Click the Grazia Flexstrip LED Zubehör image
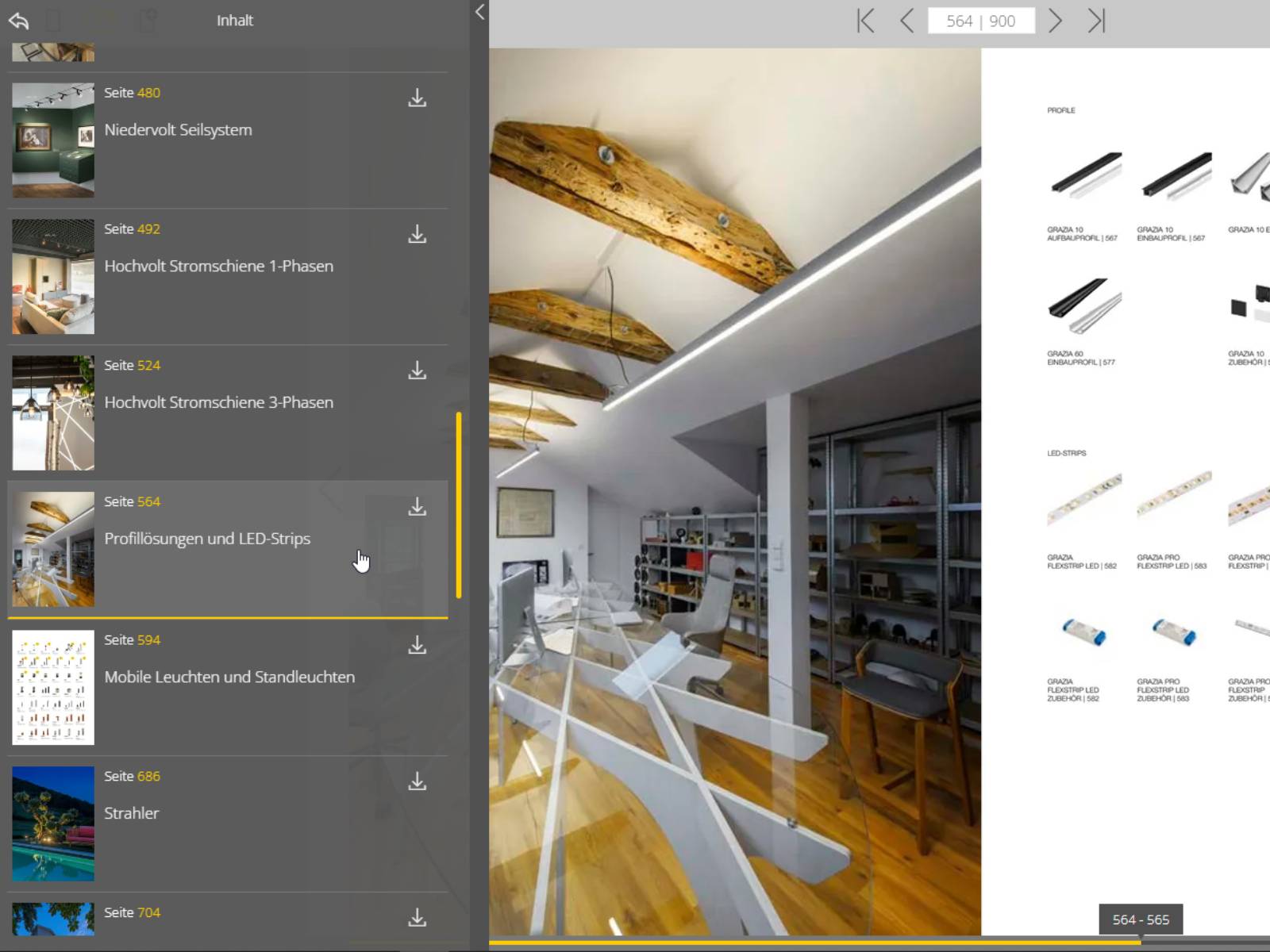The height and width of the screenshot is (952, 1270). pyautogui.click(x=1084, y=632)
